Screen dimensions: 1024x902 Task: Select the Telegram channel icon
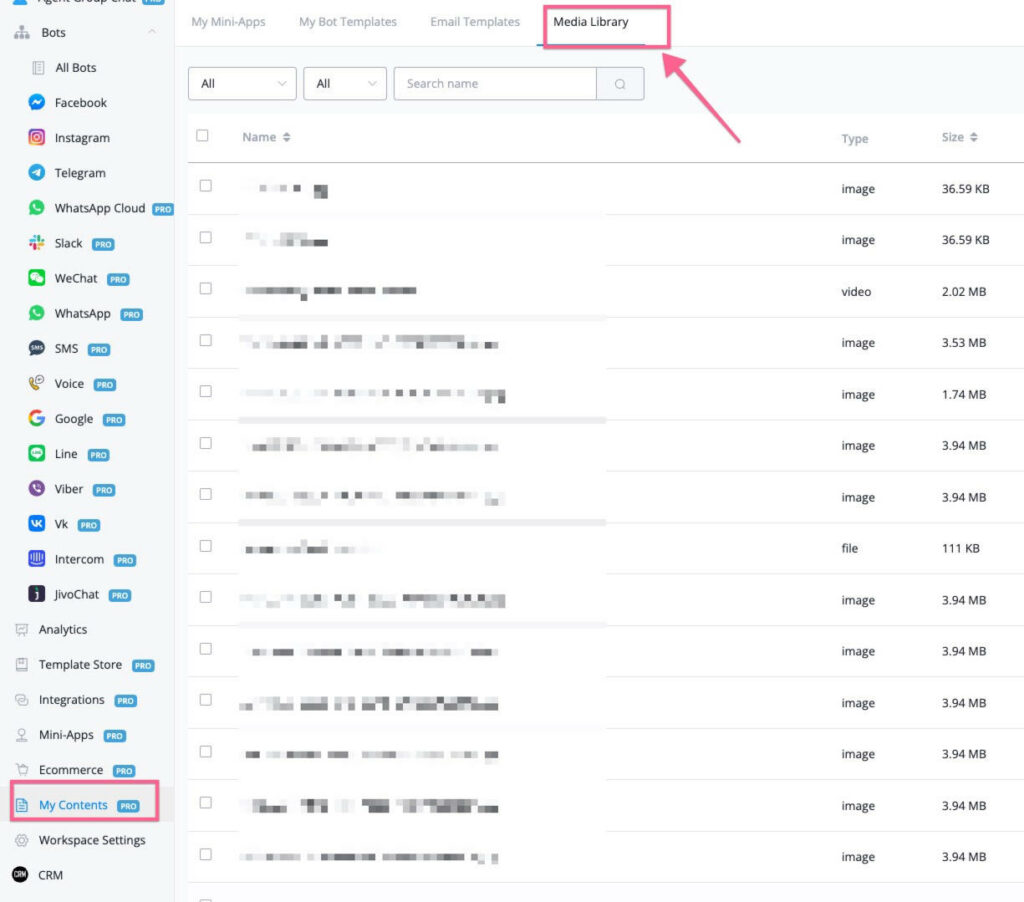click(x=37, y=173)
